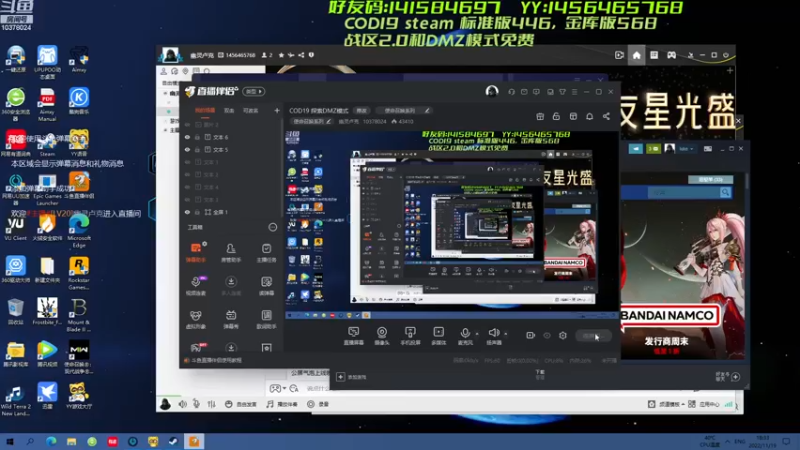
Task: Click the search field in Steam window
Action: coord(683,192)
